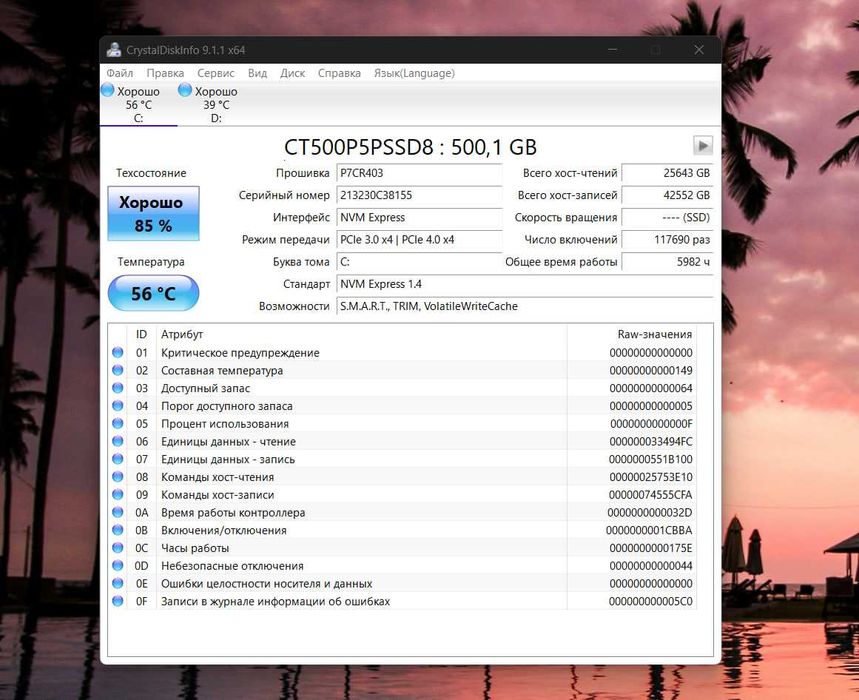Click the Интерфейс field NVM Express

419,217
